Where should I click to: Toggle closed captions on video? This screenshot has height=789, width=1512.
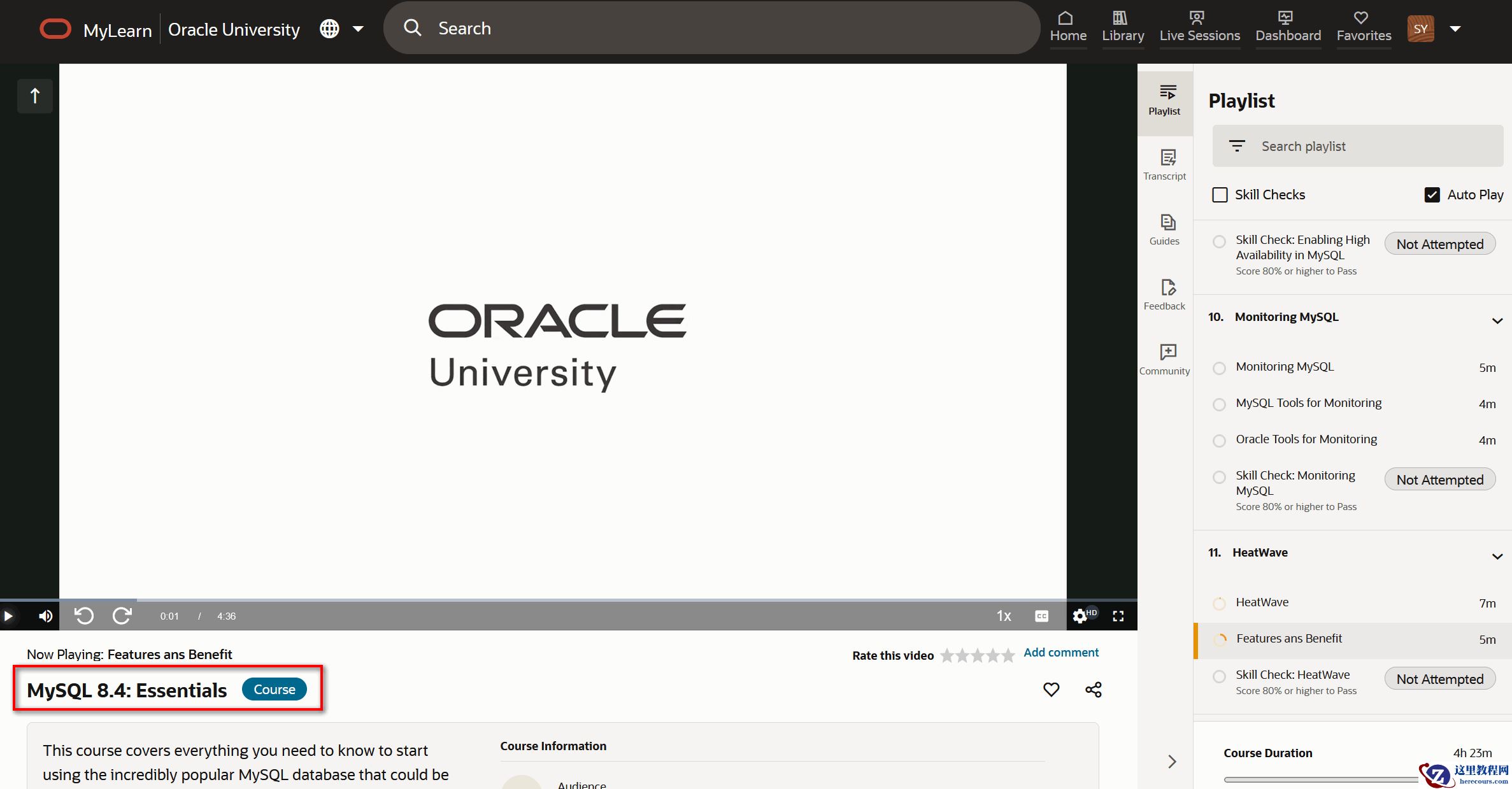(x=1041, y=616)
